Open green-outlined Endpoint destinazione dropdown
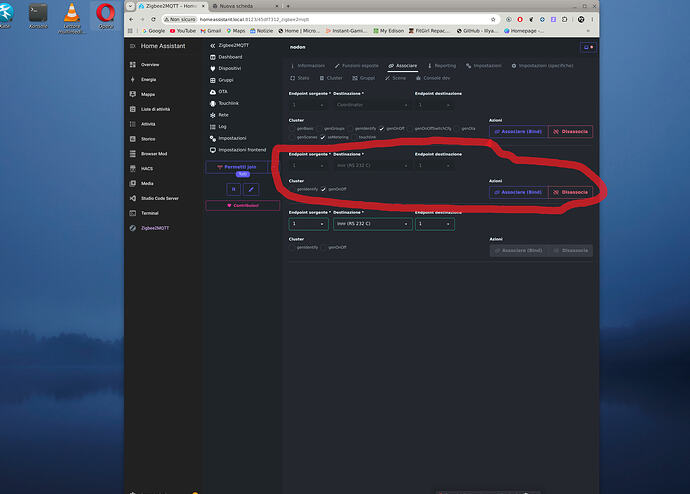The width and height of the screenshot is (690, 494). pyautogui.click(x=435, y=224)
